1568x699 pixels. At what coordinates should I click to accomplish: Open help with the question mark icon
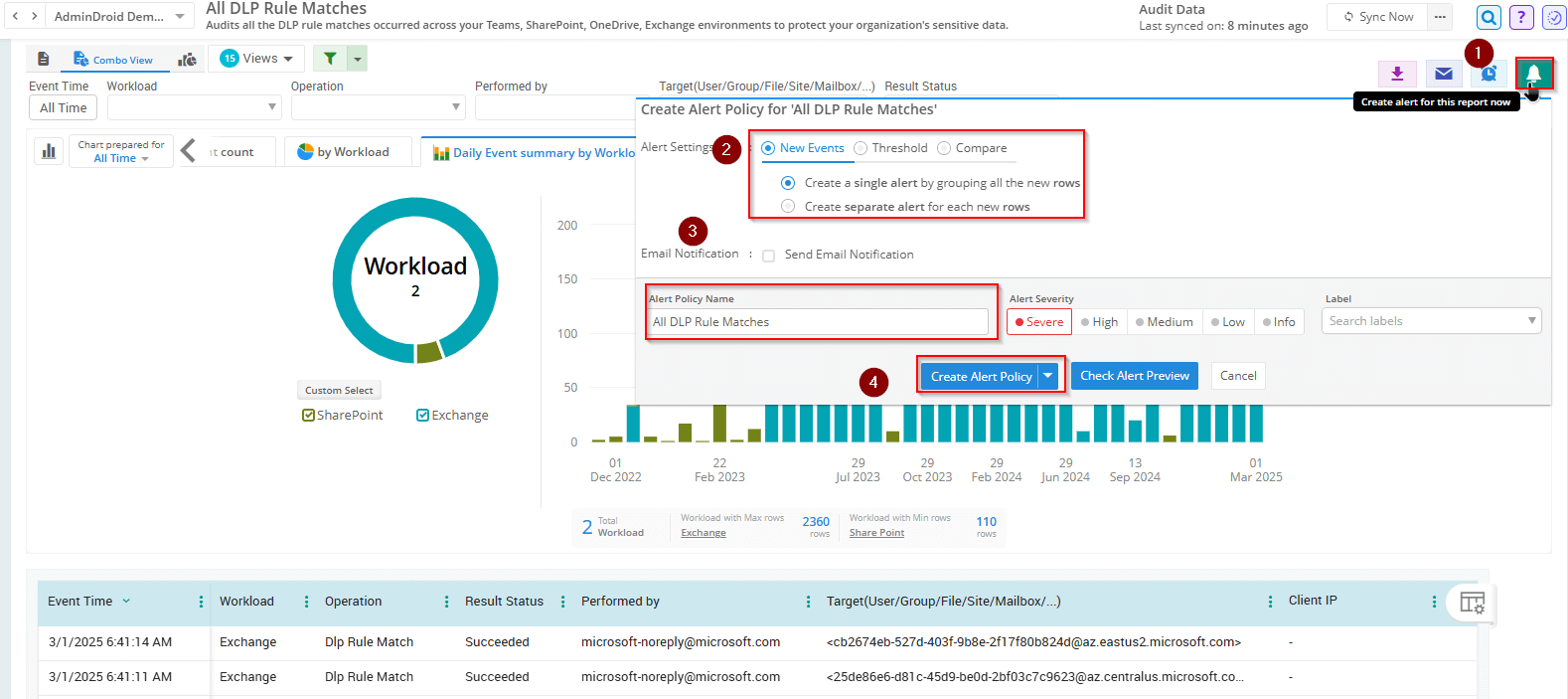point(1521,17)
